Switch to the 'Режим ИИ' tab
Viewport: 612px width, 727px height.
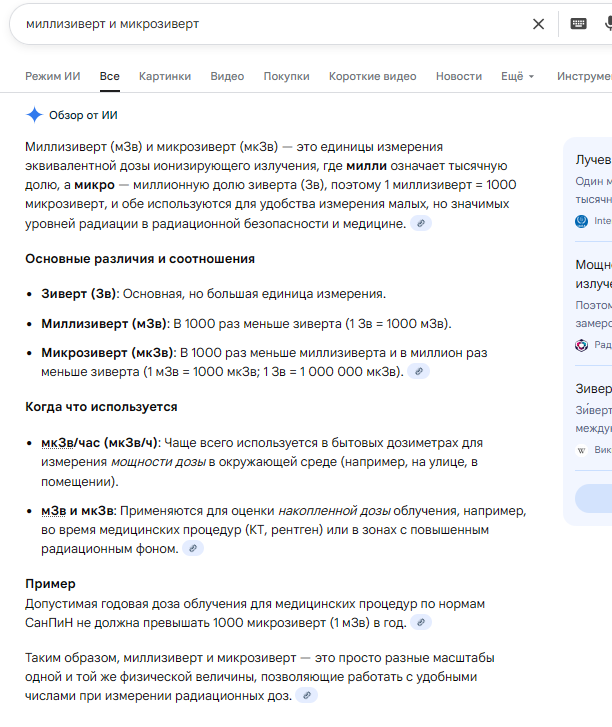click(53, 76)
